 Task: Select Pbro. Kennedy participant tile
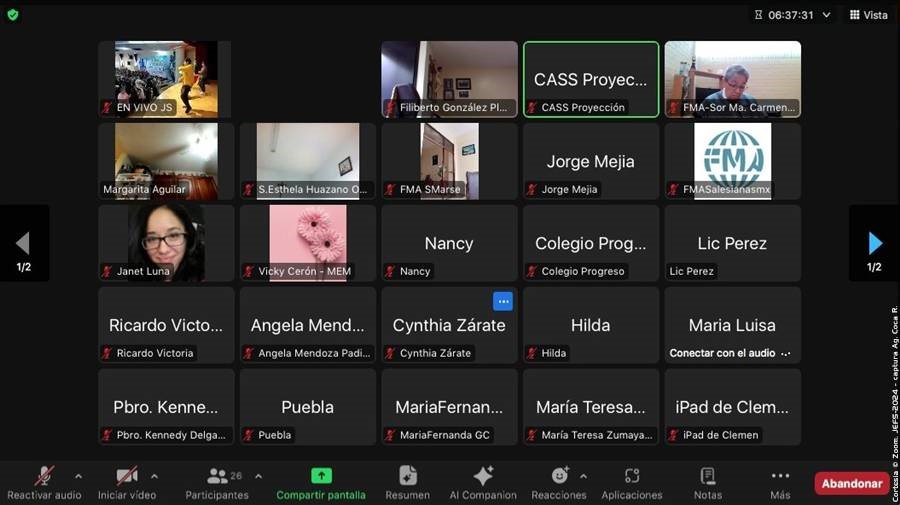click(x=166, y=407)
